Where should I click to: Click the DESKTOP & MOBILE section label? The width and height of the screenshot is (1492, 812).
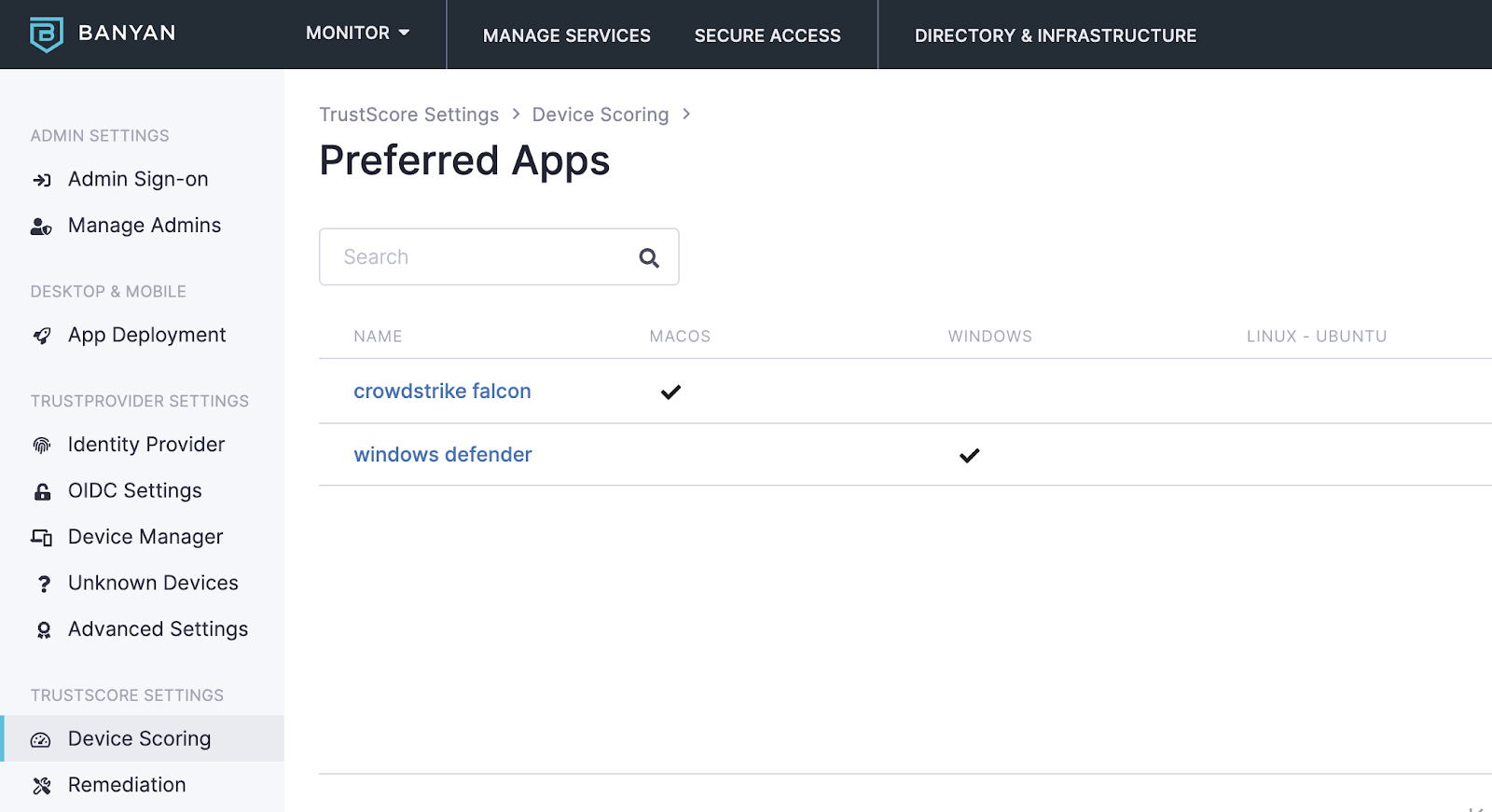point(108,292)
